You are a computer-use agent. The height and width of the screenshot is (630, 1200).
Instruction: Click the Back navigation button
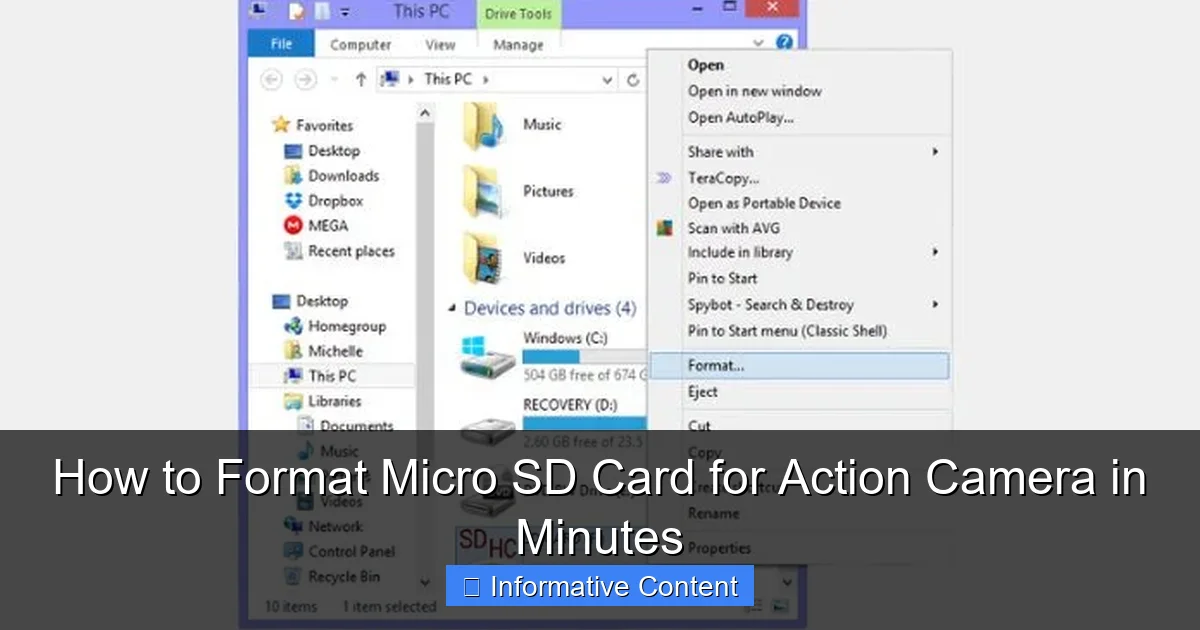[x=270, y=79]
